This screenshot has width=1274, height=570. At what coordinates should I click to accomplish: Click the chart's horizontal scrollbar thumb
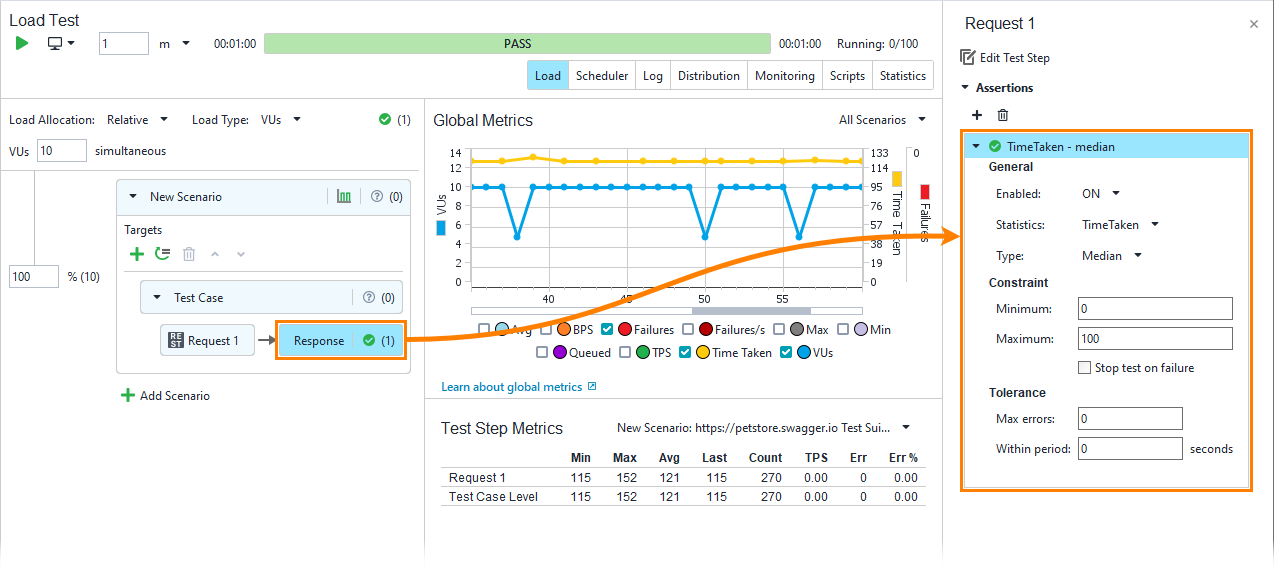pos(751,312)
